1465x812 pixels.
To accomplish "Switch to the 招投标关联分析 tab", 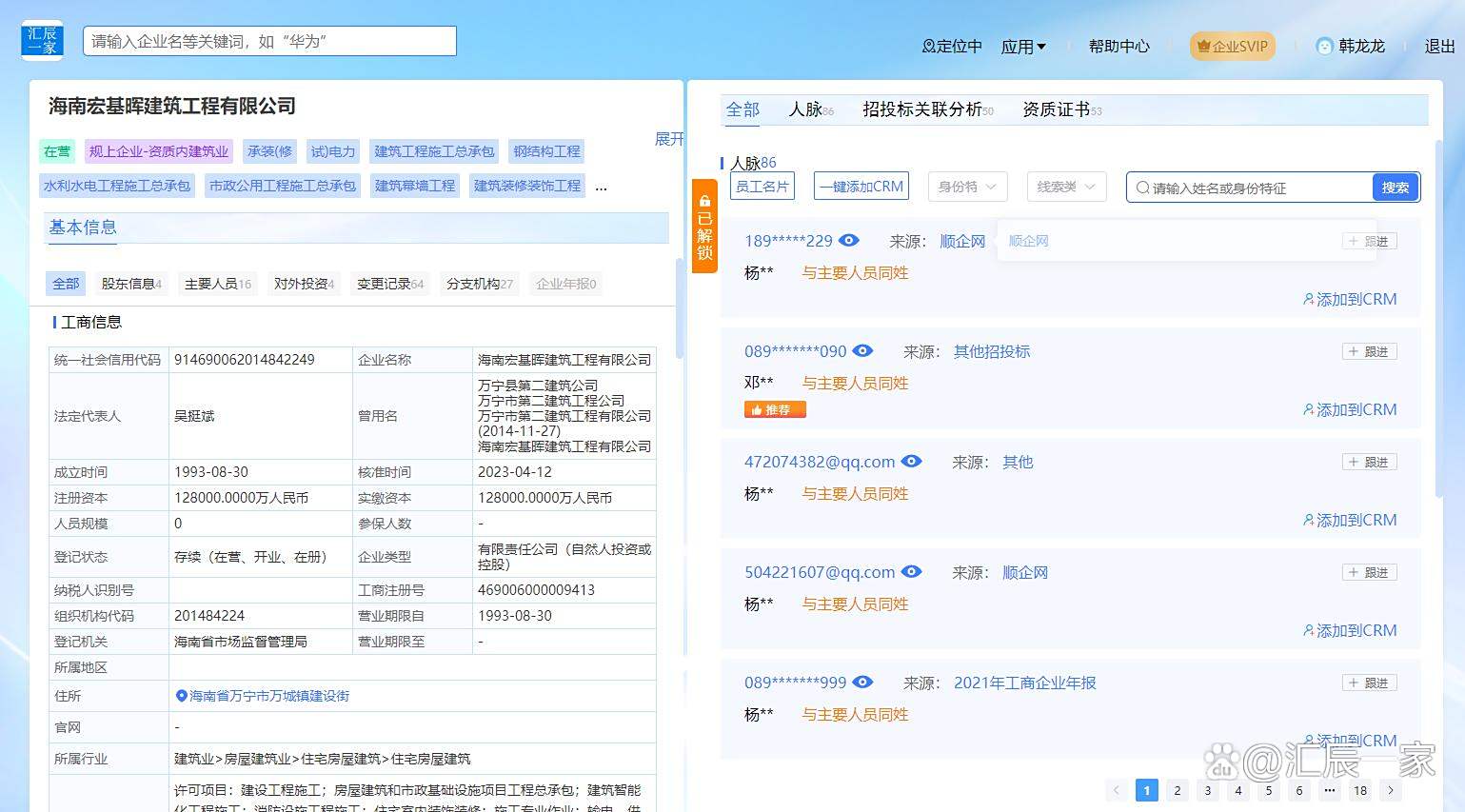I will pyautogui.click(x=926, y=109).
